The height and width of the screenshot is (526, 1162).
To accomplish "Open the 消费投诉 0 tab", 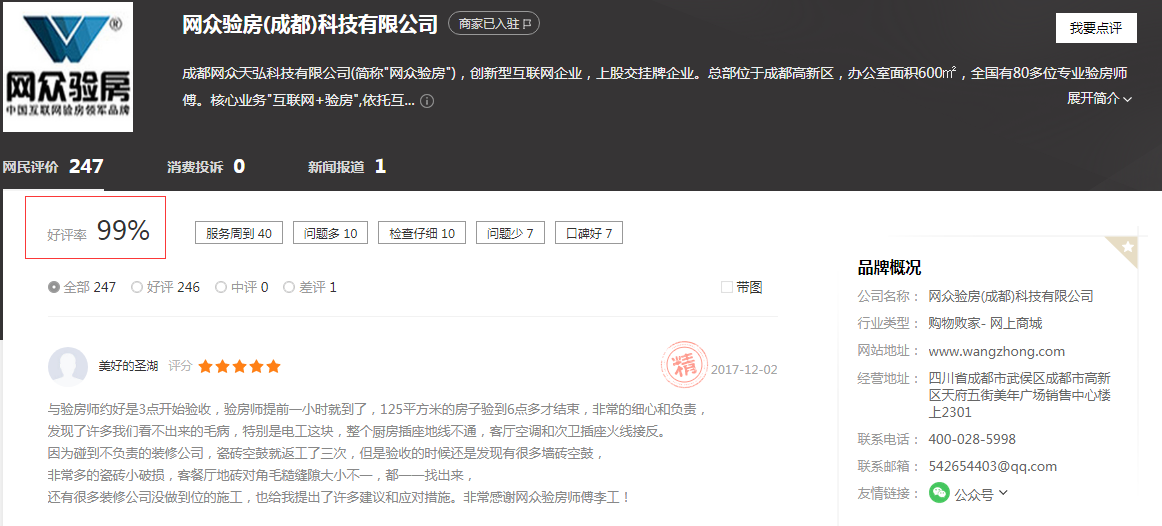I will point(206,167).
